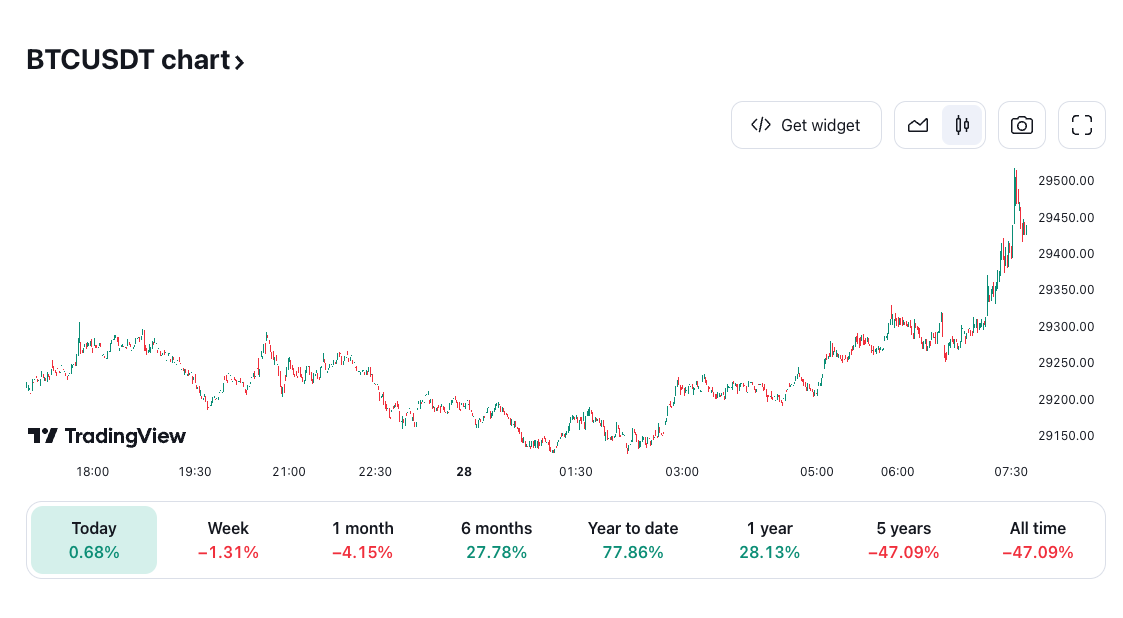Image resolution: width=1123 pixels, height=618 pixels.
Task: Choose the Year to date range
Action: (632, 540)
